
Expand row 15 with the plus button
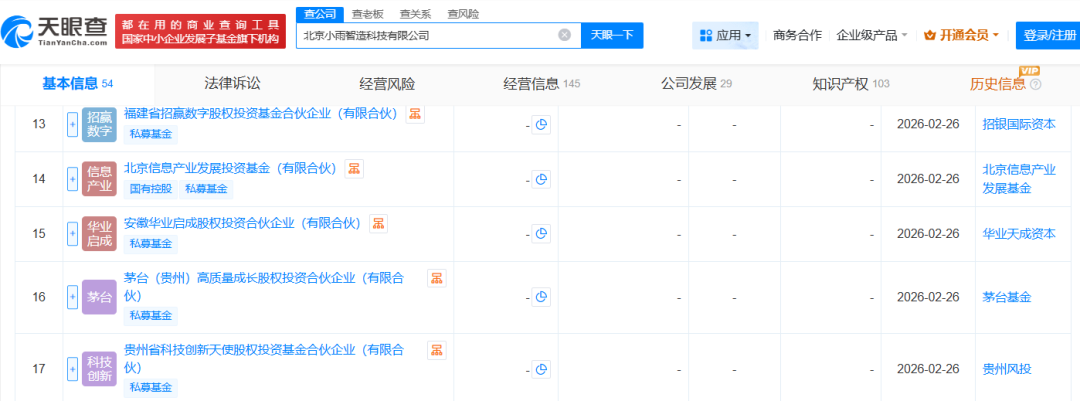pyautogui.click(x=72, y=234)
